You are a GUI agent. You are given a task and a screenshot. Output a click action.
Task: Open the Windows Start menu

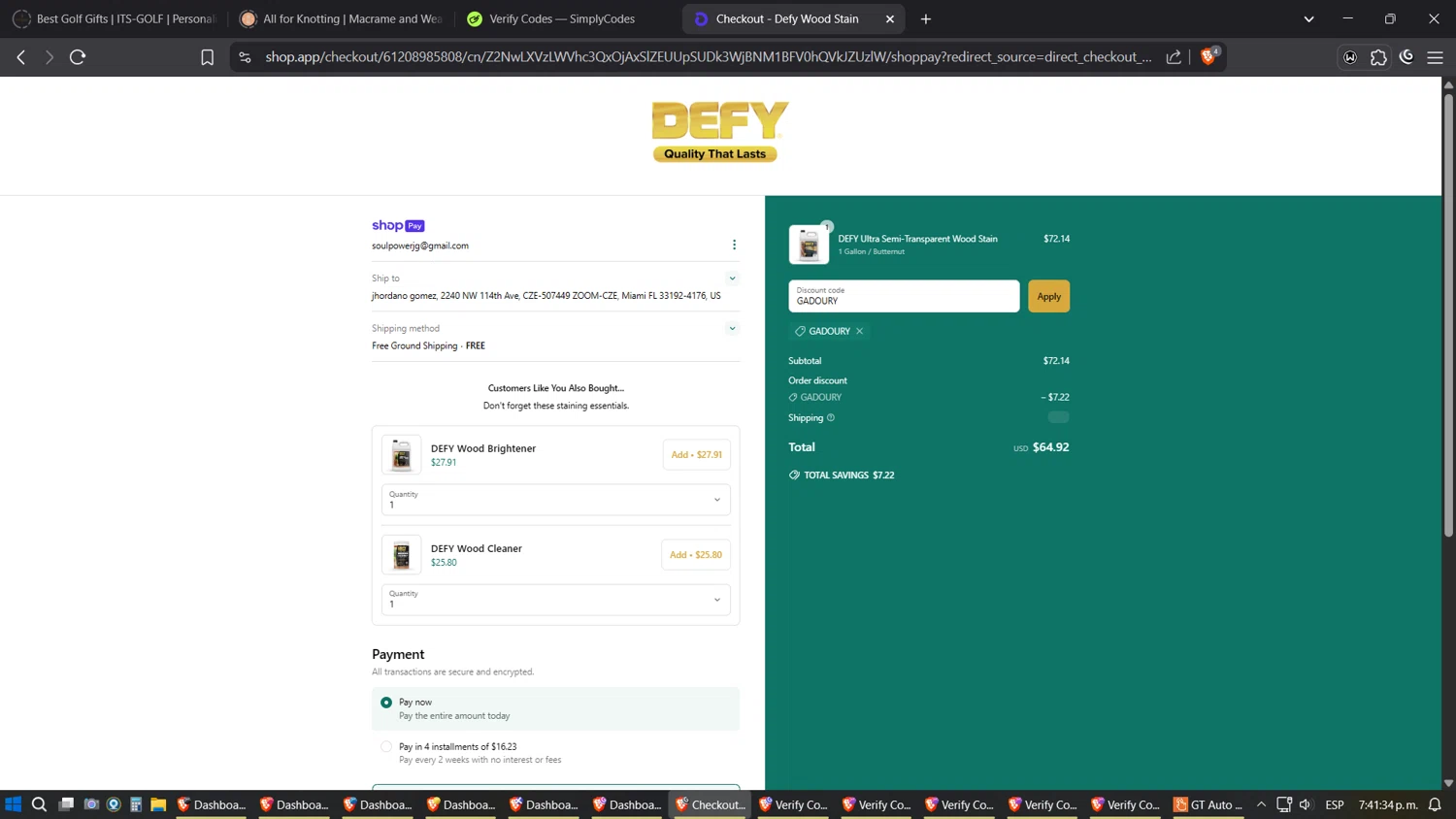pyautogui.click(x=13, y=804)
